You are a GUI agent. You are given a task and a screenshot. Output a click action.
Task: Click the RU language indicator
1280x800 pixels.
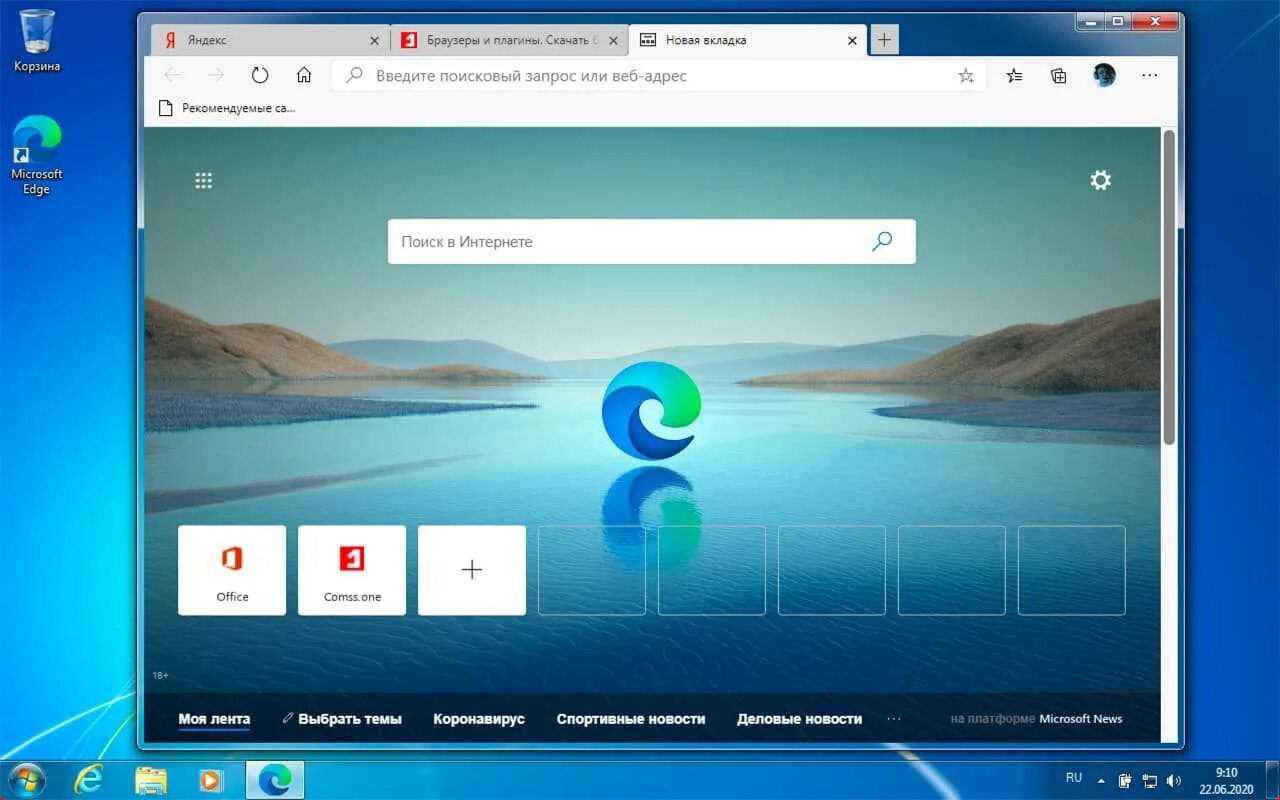(x=1073, y=777)
